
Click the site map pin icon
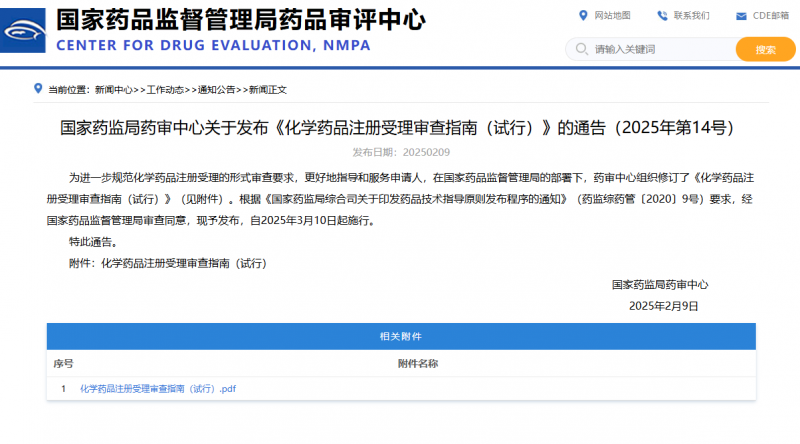pyautogui.click(x=584, y=15)
